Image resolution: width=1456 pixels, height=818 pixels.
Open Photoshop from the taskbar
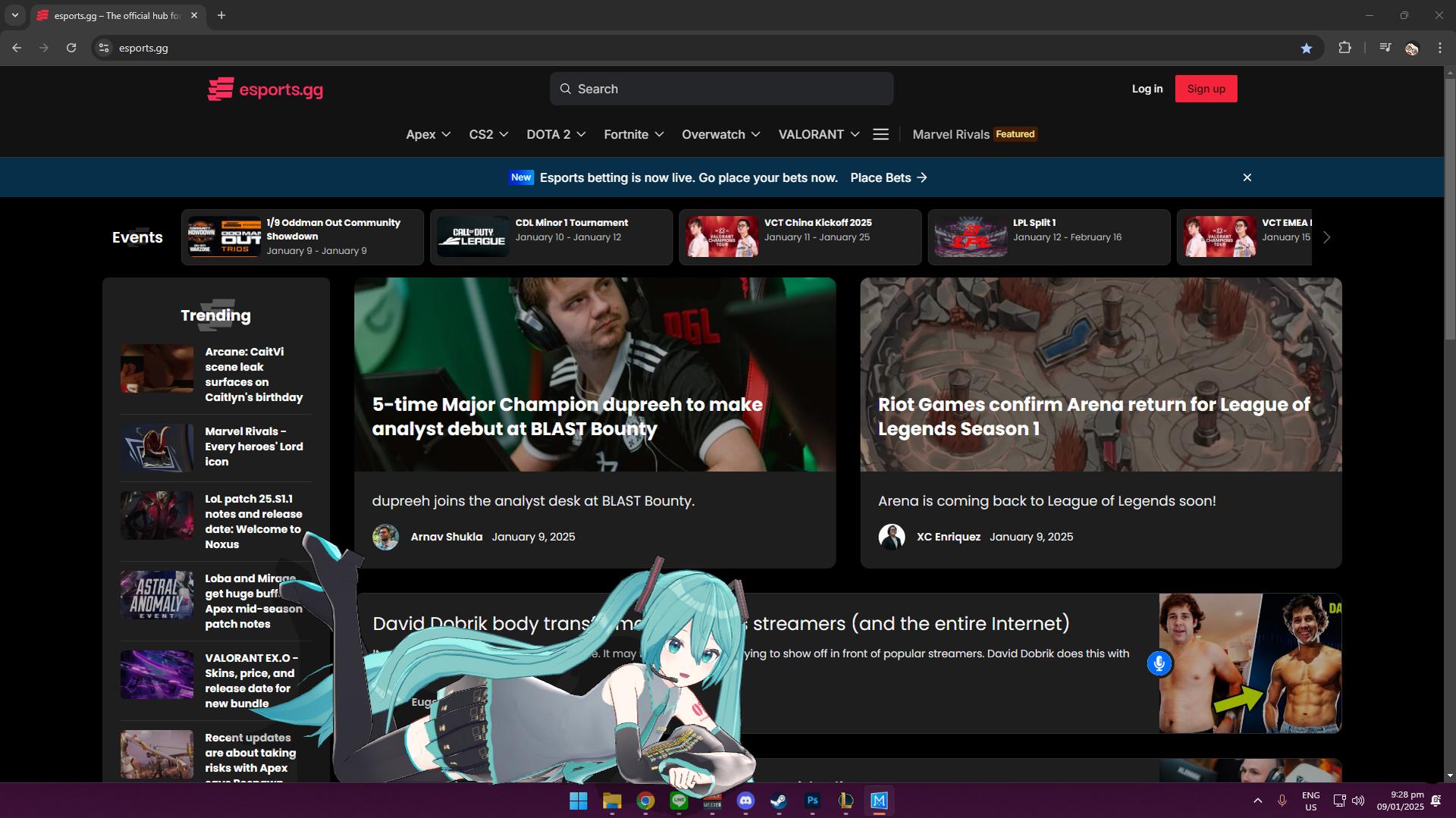pyautogui.click(x=812, y=801)
